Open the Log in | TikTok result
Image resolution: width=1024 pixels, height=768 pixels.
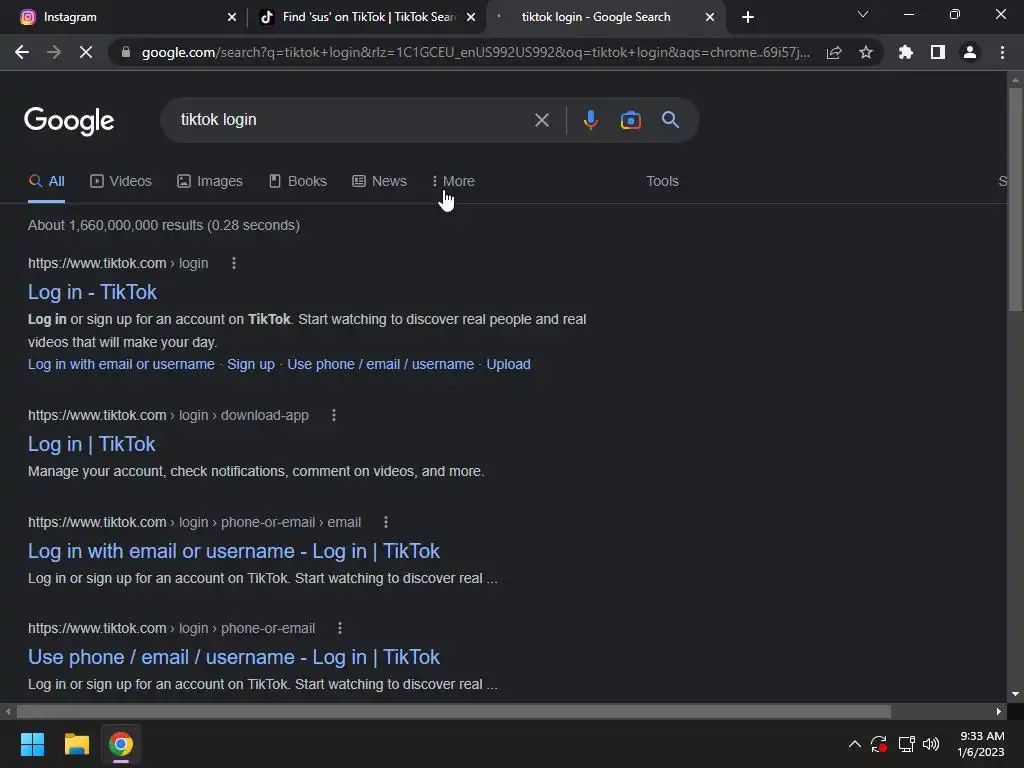click(x=91, y=444)
